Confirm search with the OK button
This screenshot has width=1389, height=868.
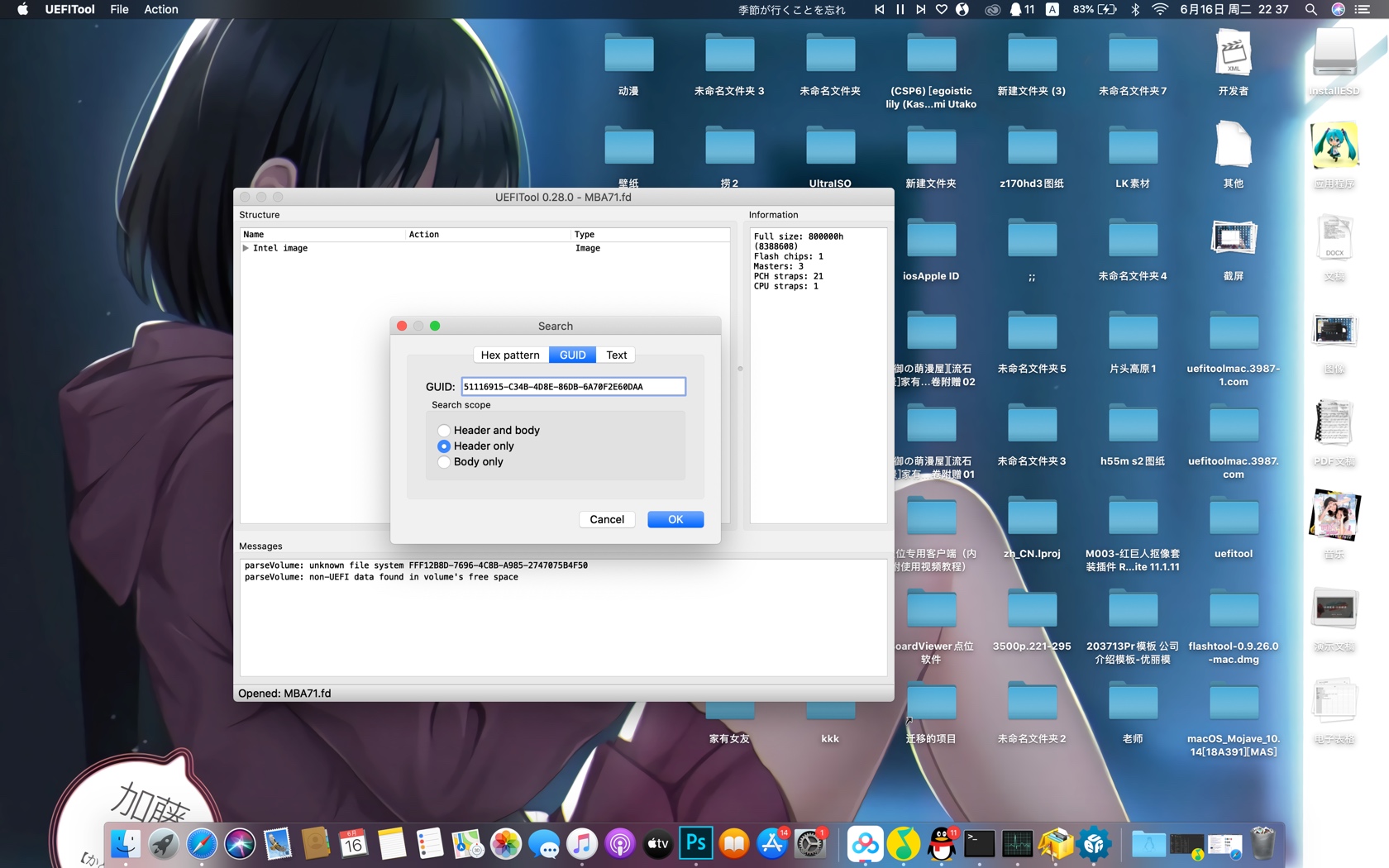675,519
